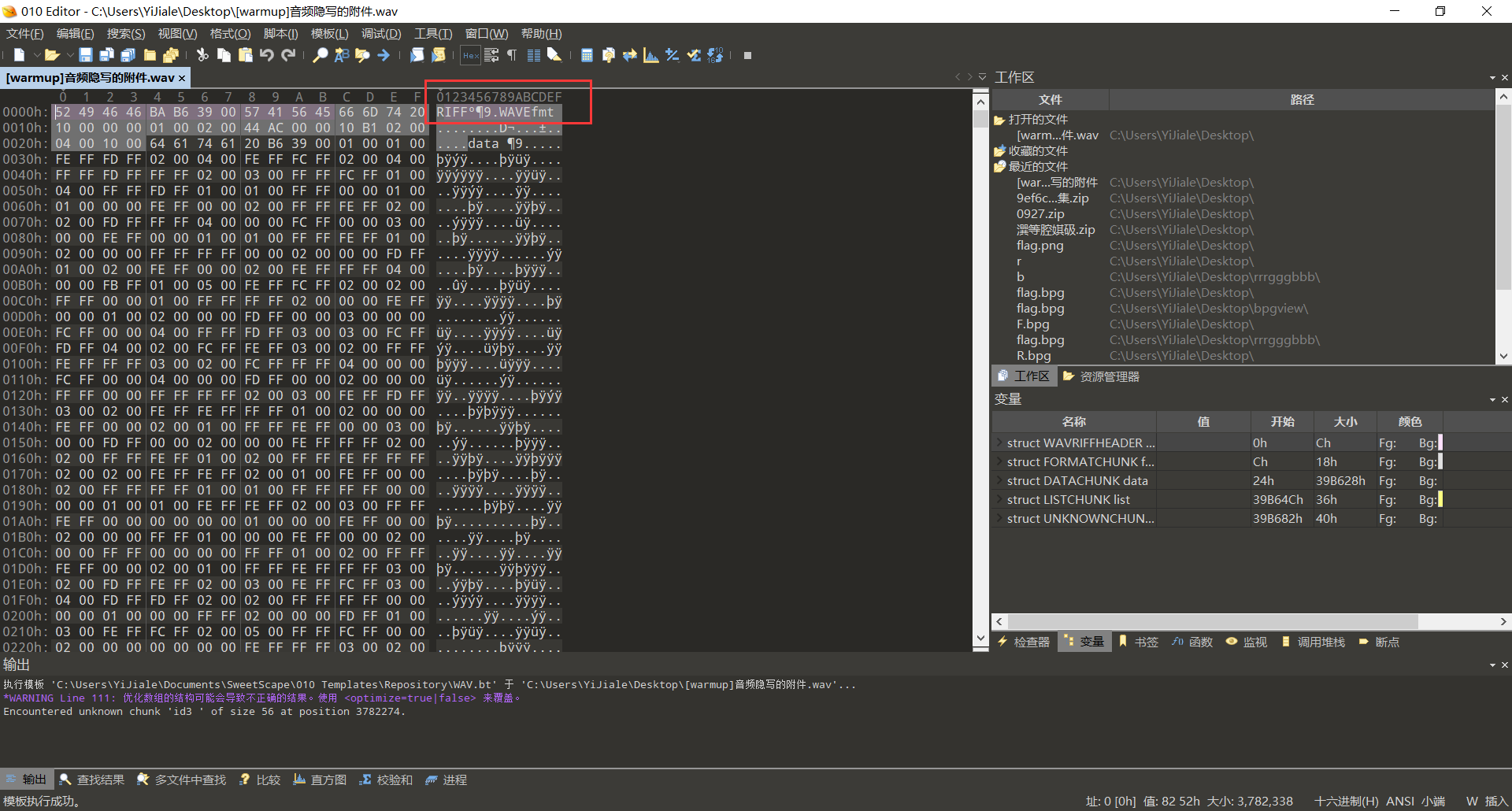Image resolution: width=1512 pixels, height=811 pixels.
Task: Click LISTCHUNK background color swatch
Action: click(1440, 499)
